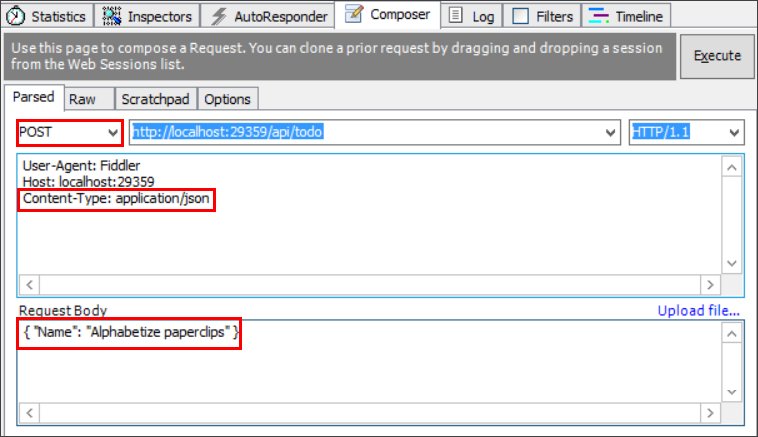Click the Log document icon
The height and width of the screenshot is (437, 758).
455,15
